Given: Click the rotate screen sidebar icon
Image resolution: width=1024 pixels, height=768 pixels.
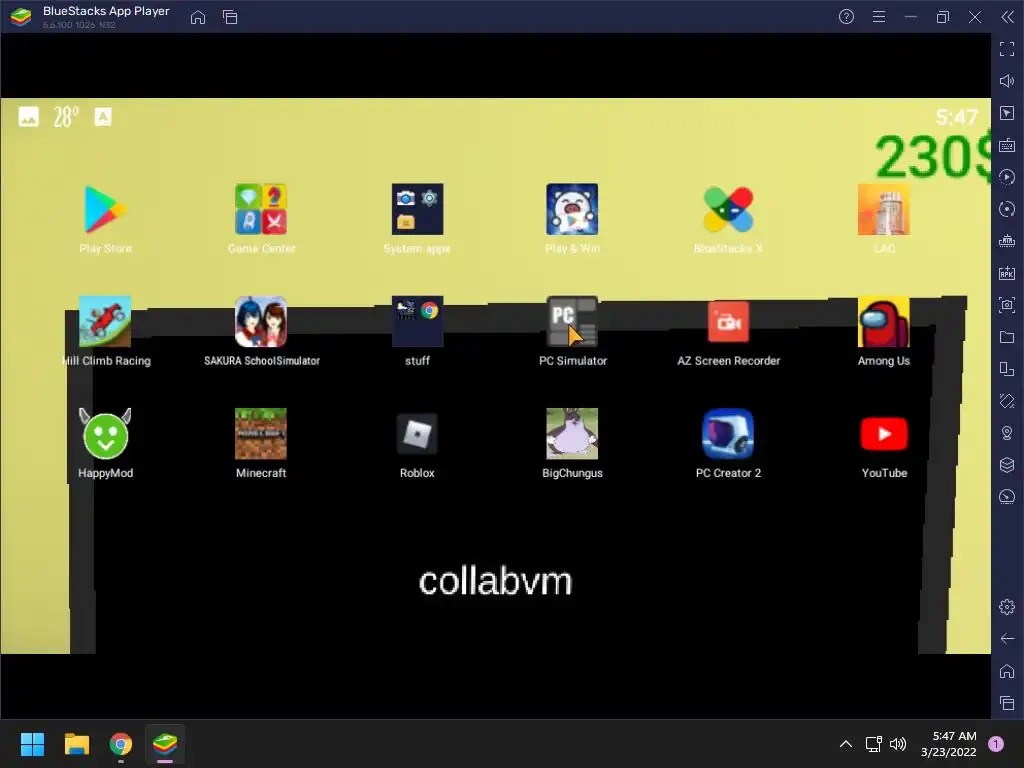Looking at the screenshot, I should [1007, 369].
